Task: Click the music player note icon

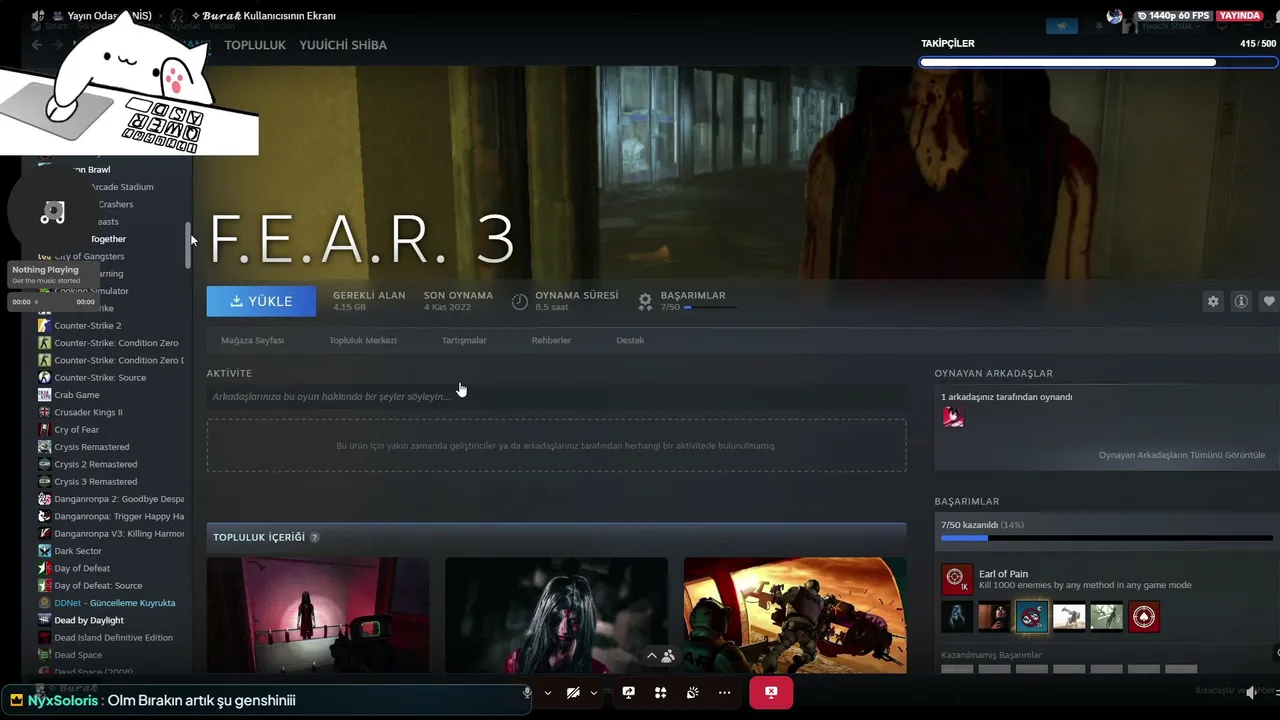Action: pyautogui.click(x=52, y=212)
